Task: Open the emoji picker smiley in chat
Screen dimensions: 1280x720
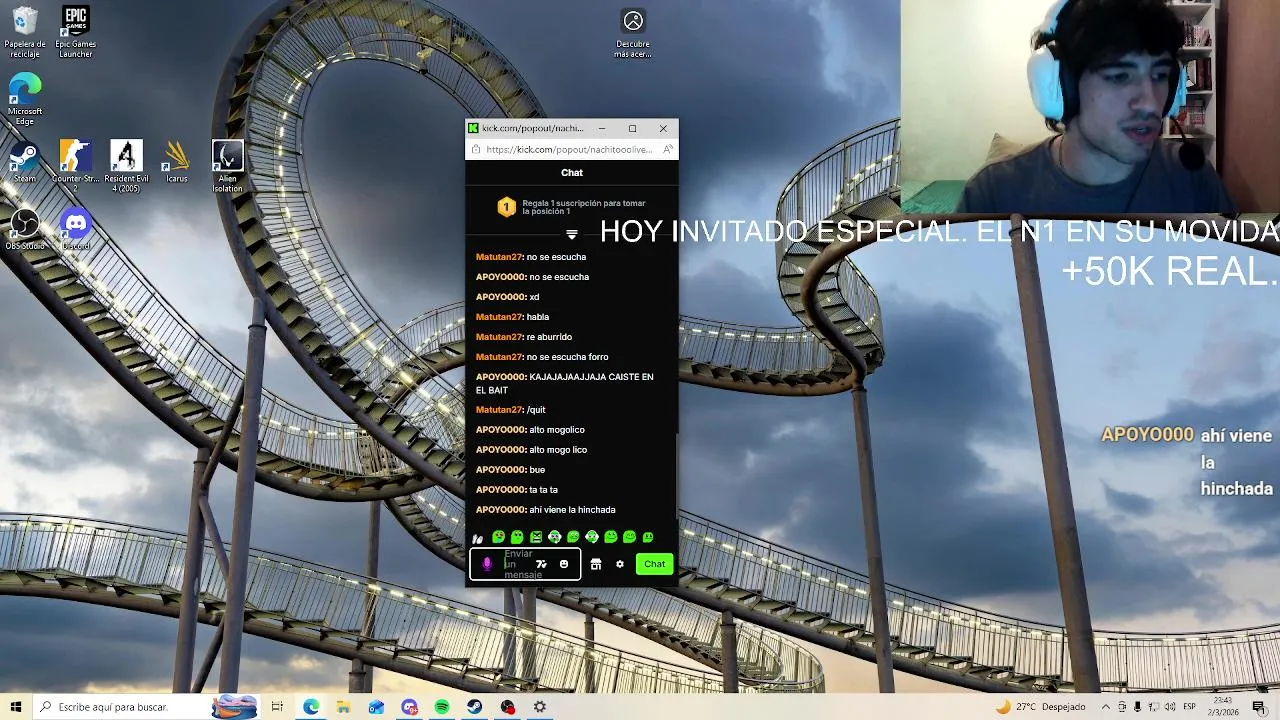Action: 564,564
